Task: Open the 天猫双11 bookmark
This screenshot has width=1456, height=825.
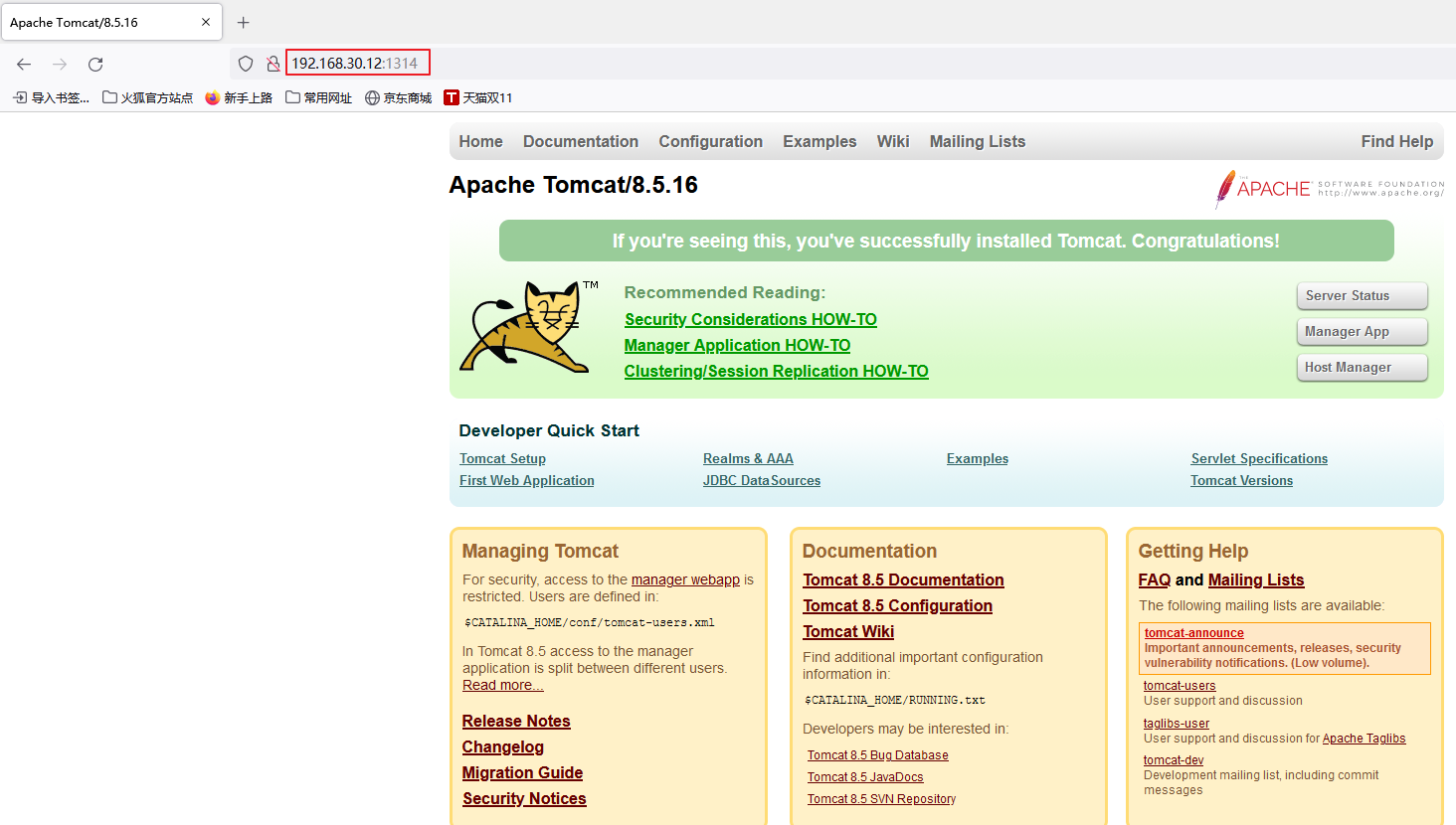Action: click(x=478, y=97)
